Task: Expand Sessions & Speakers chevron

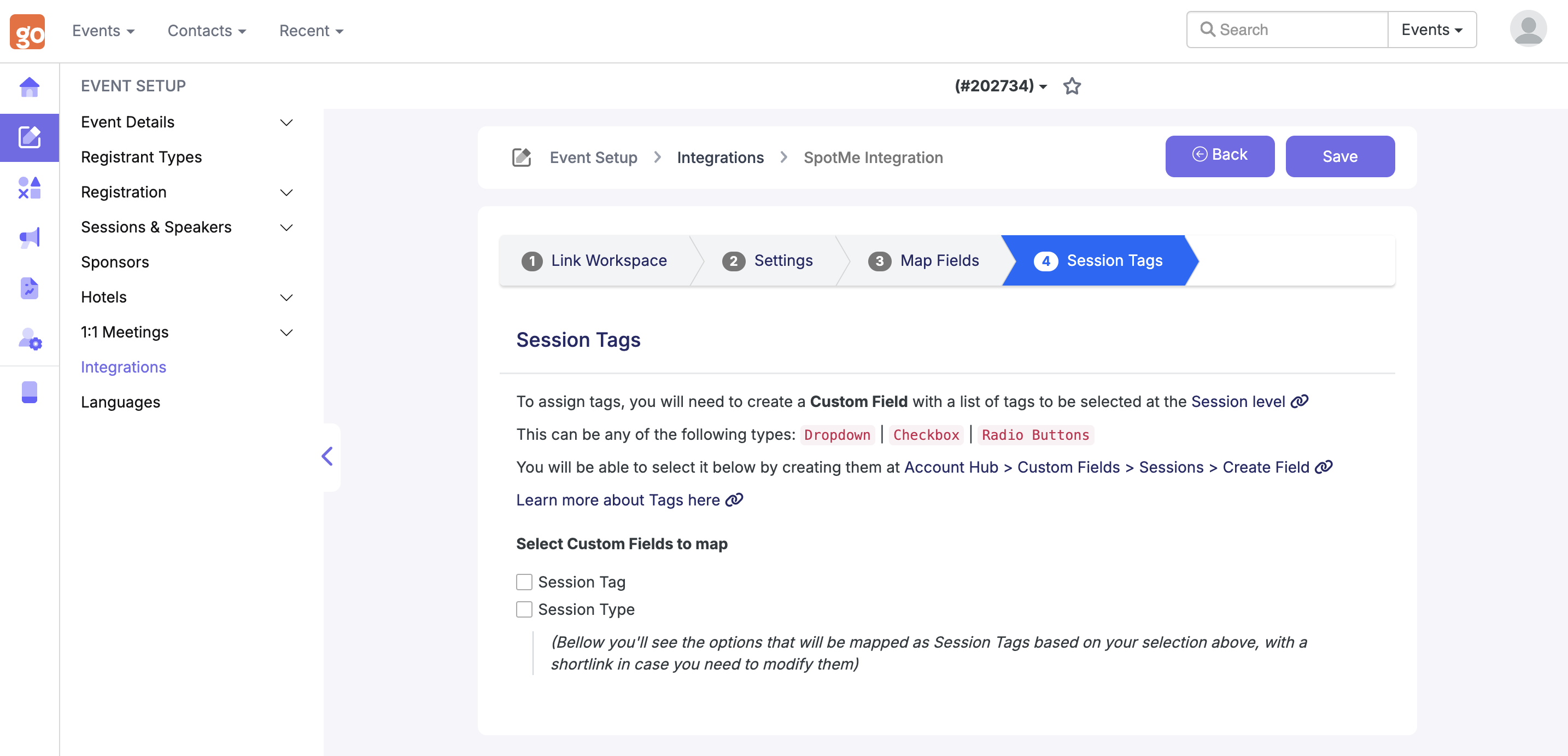Action: [286, 227]
